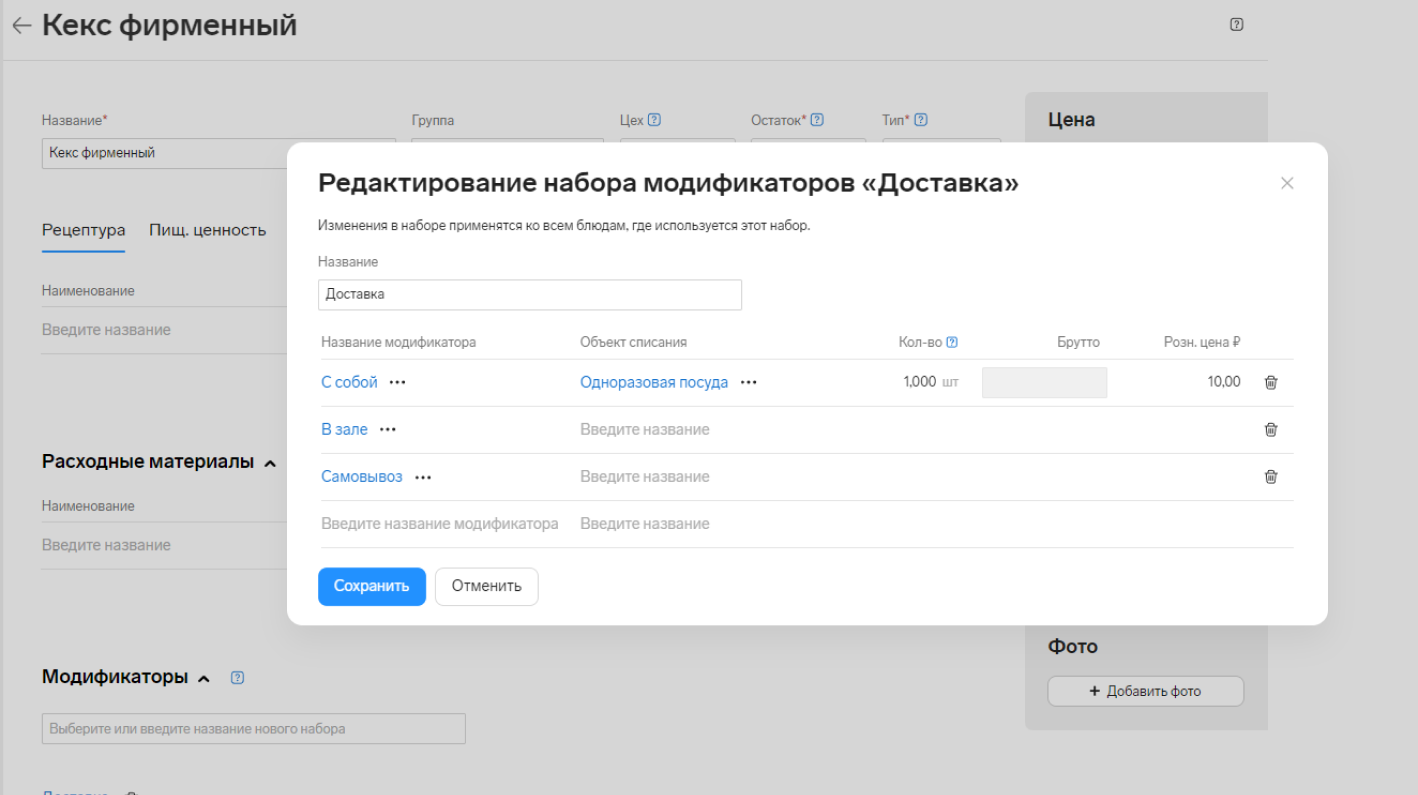Screen dimensions: 1418x795
Task: Open the 'С собой' modifier link
Action: point(349,382)
